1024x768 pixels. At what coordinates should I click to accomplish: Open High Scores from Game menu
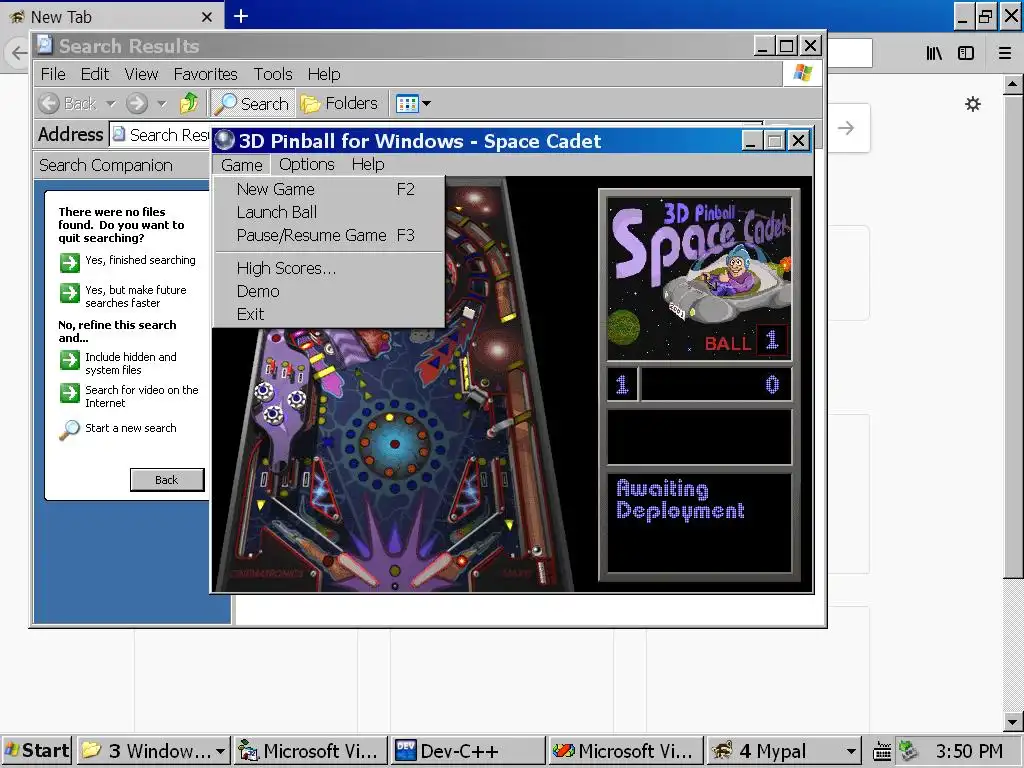point(328,268)
